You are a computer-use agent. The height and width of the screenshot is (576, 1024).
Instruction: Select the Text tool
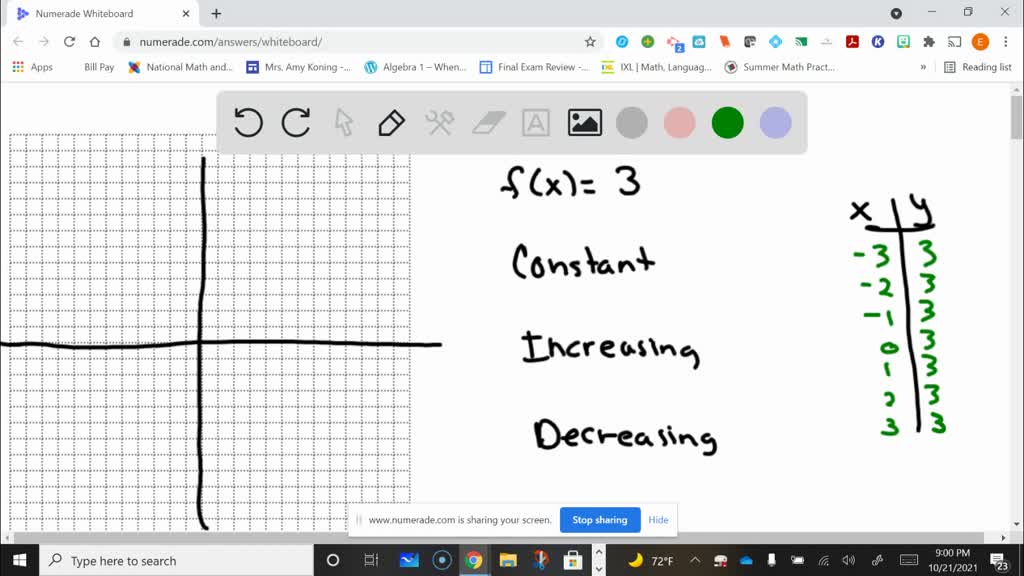[535, 122]
